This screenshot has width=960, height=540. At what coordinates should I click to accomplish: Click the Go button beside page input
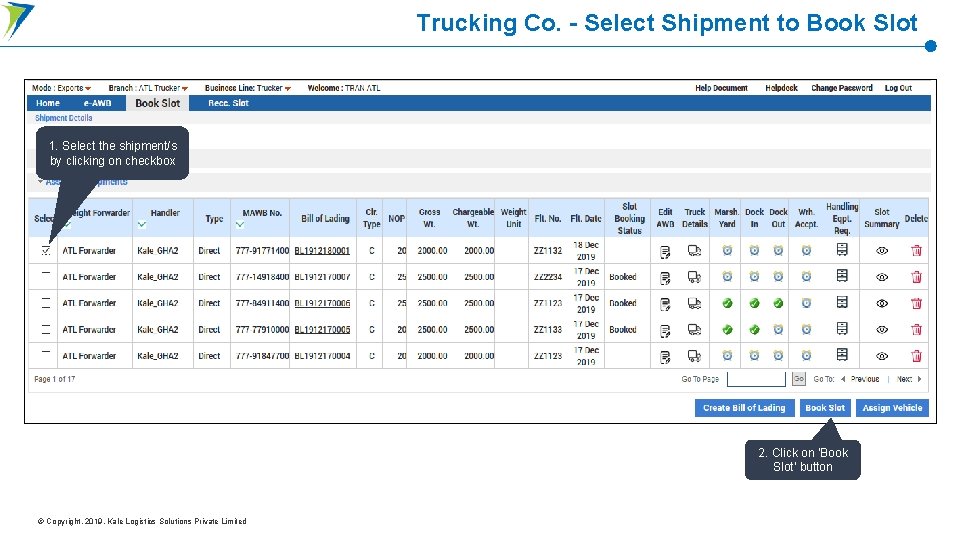798,379
